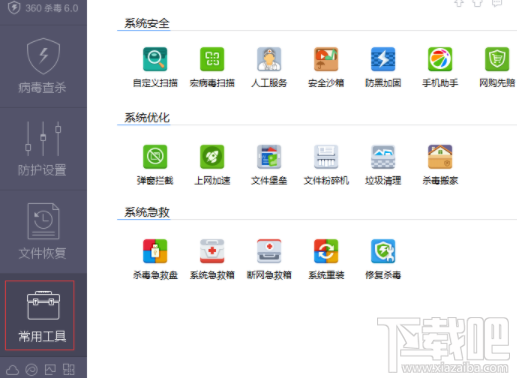Click the 系统优化 section heading
This screenshot has height=378, width=517.
[x=147, y=118]
